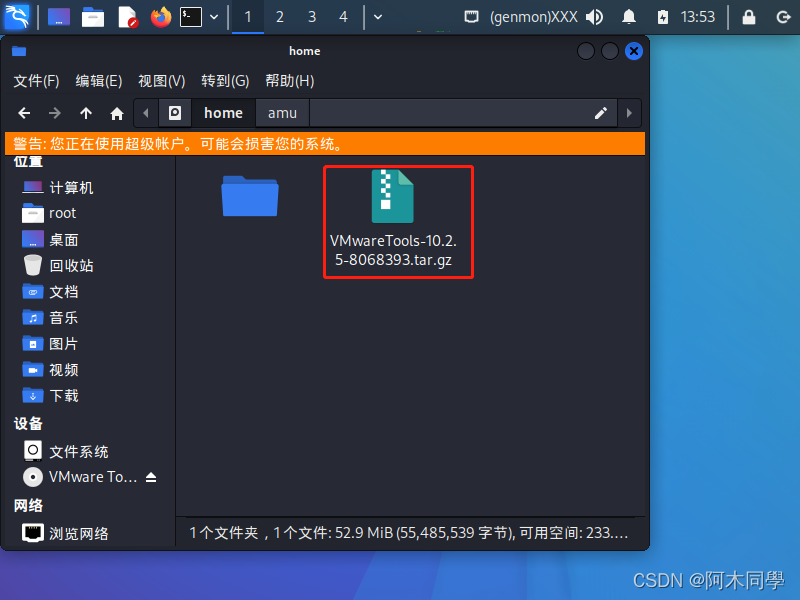Click the file manager window title icon
800x600 pixels.
coord(19,51)
